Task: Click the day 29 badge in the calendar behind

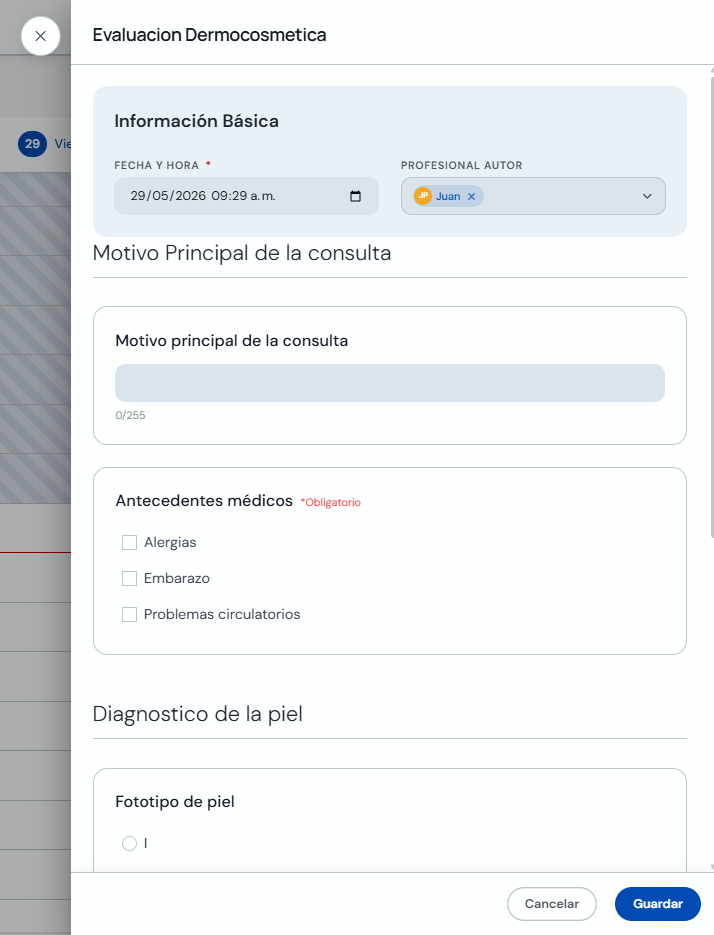Action: 32,144
